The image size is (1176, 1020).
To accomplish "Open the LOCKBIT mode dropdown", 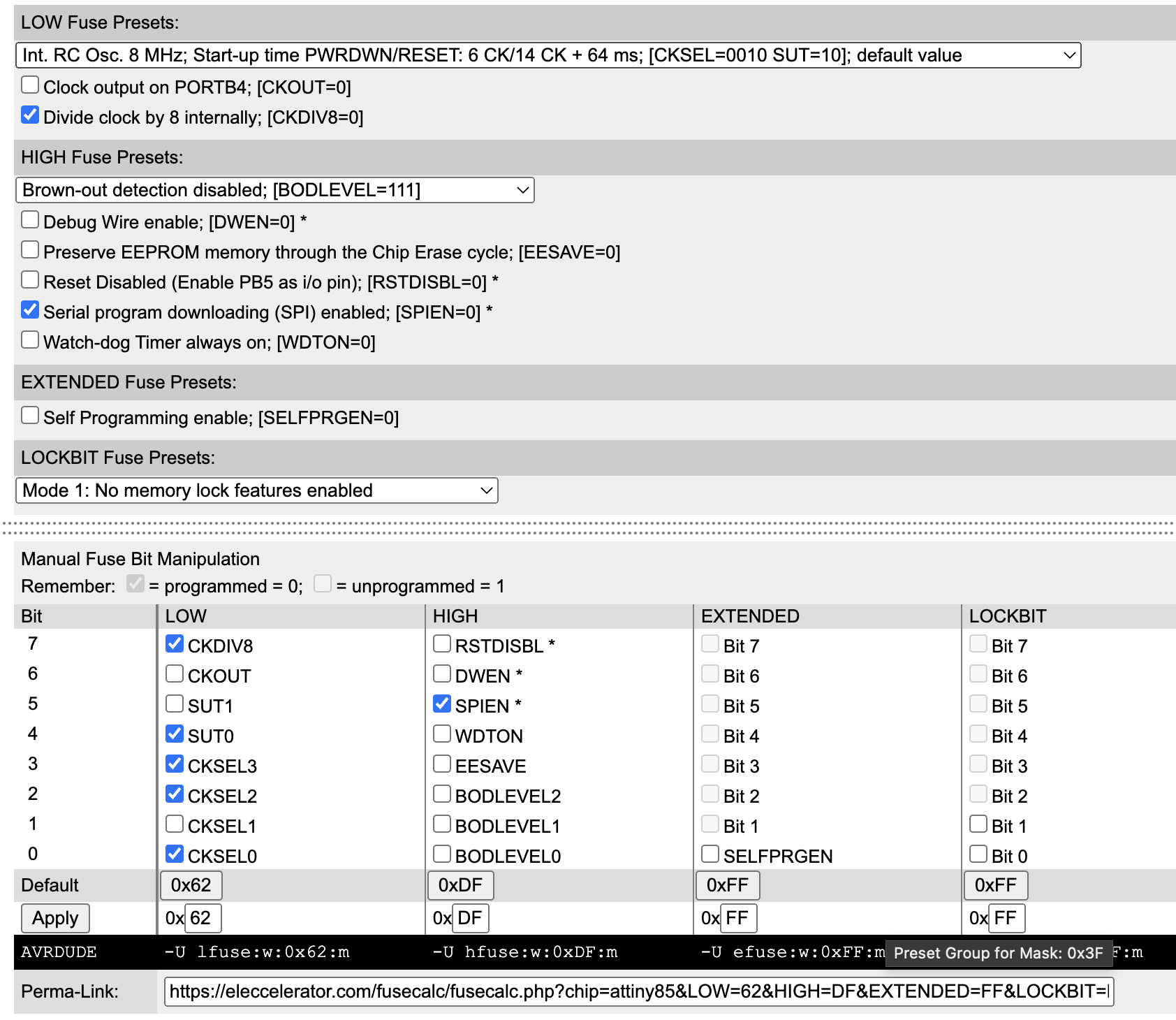I will tap(256, 490).
